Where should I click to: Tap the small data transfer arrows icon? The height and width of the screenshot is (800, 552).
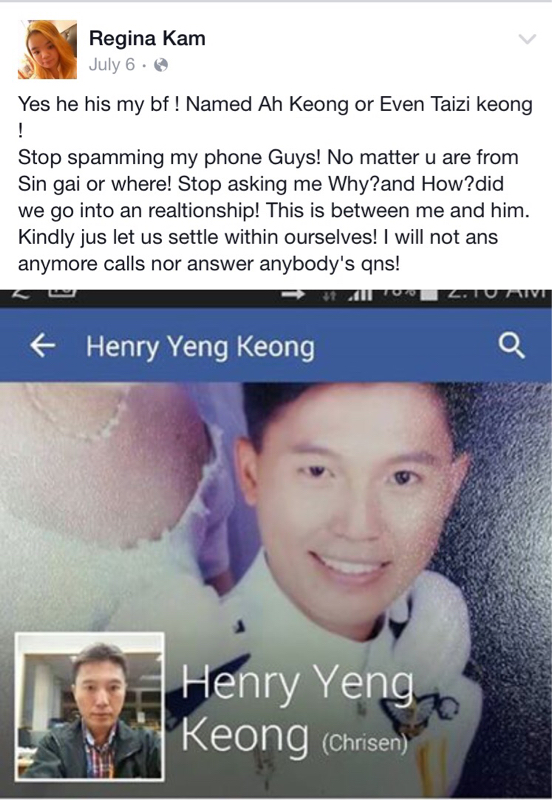click(329, 295)
